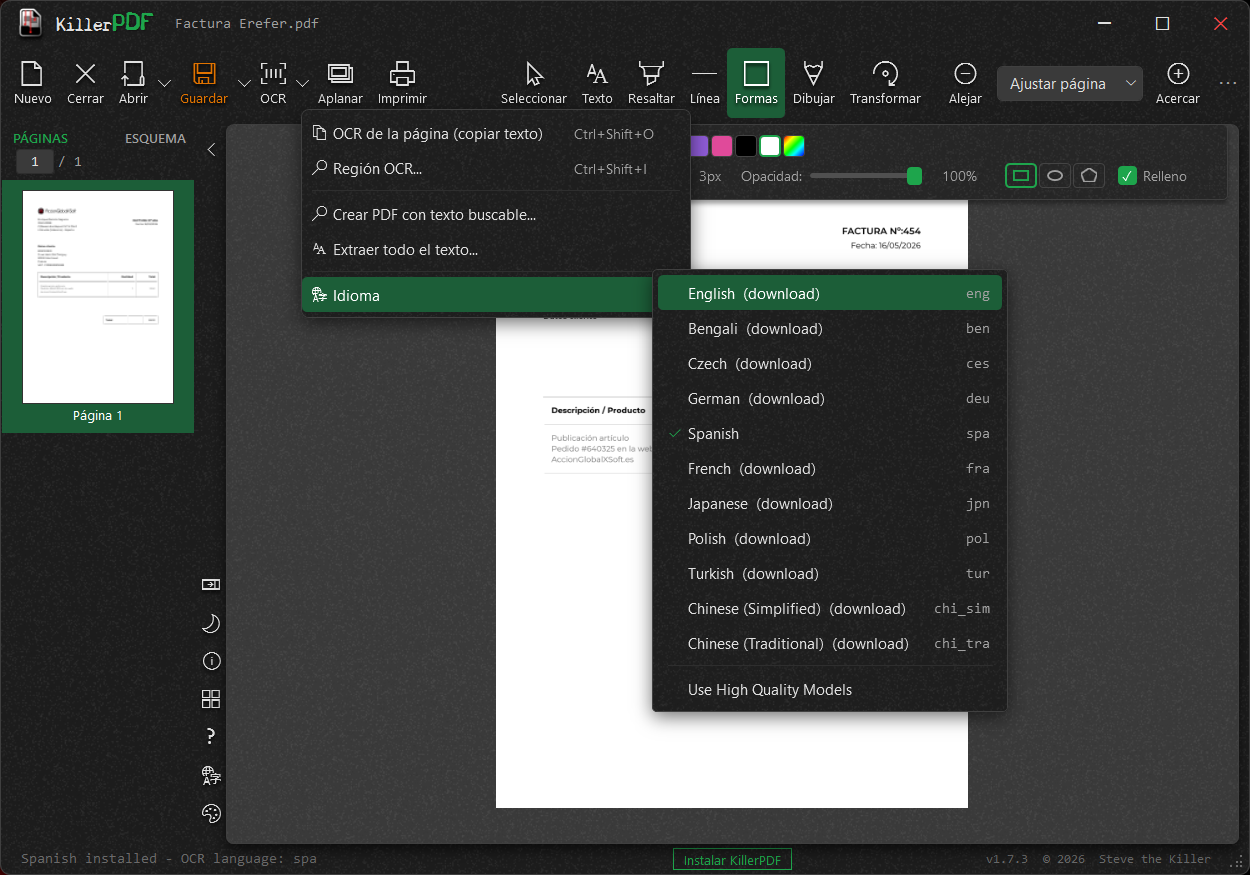Choose German (download) OCR language
Viewport: 1250px width, 875px height.
pyautogui.click(x=829, y=399)
